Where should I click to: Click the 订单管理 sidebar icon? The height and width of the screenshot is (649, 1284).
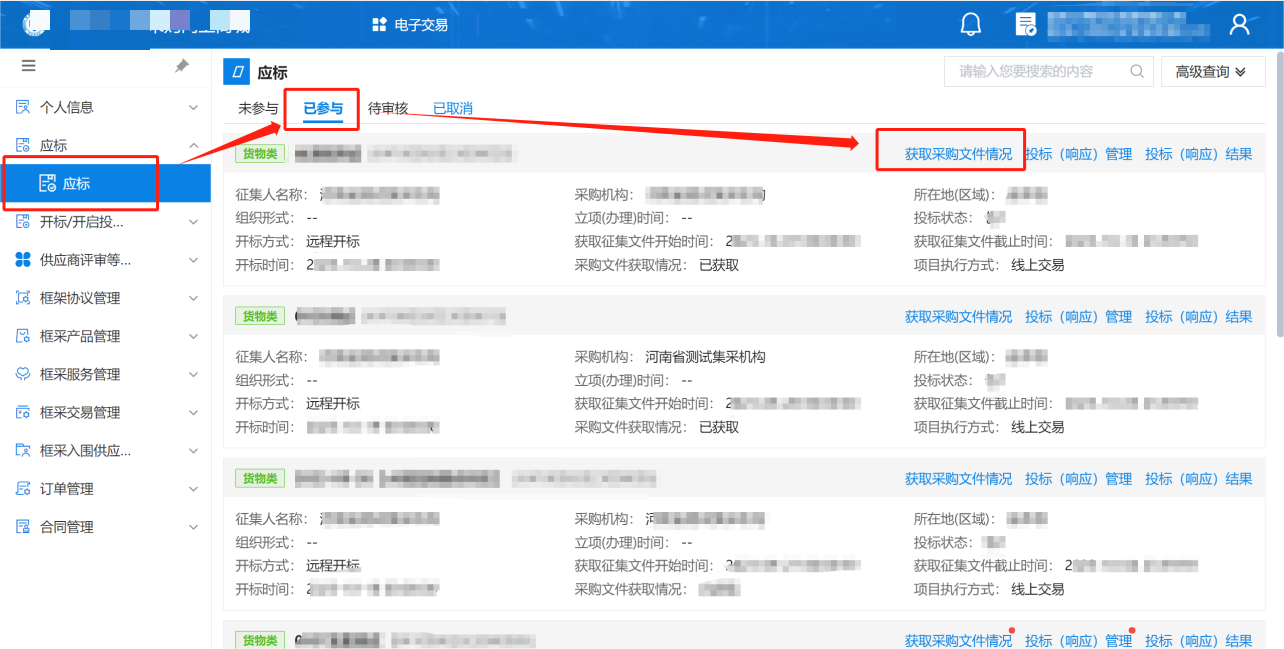23,489
